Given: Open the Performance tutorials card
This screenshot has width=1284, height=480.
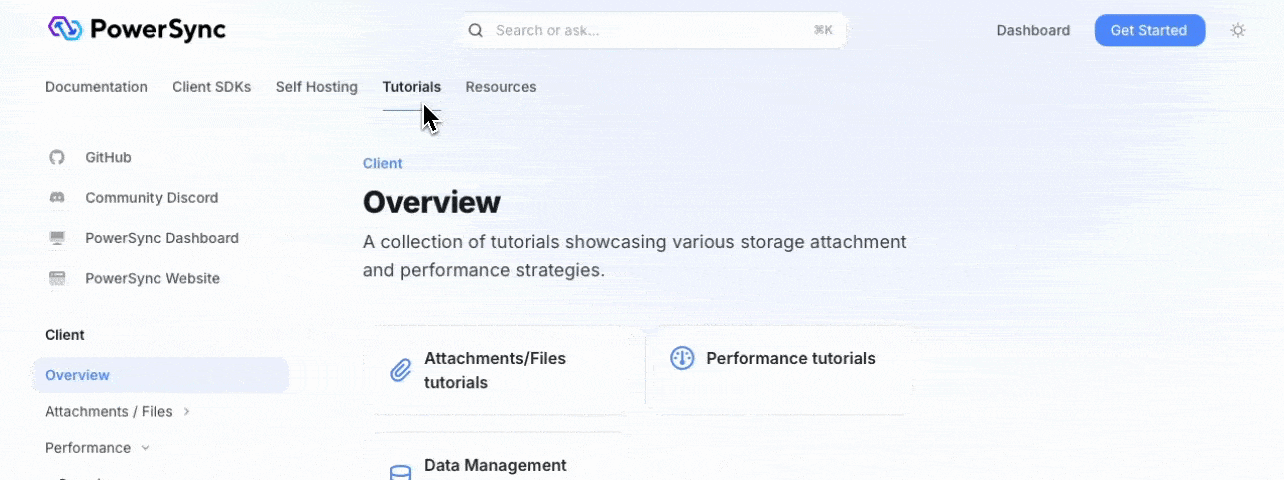Looking at the screenshot, I should point(779,370).
